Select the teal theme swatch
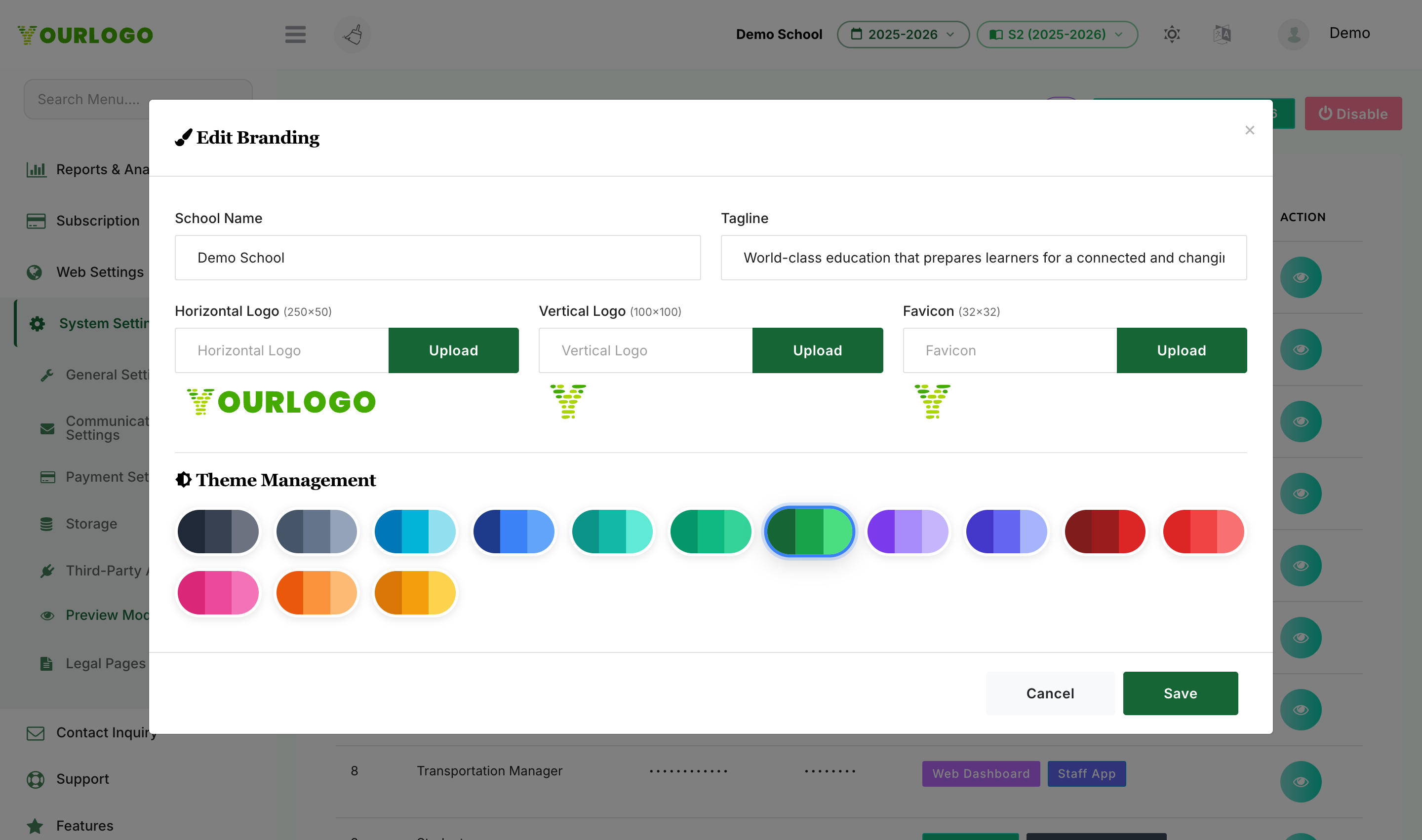 [x=612, y=532]
